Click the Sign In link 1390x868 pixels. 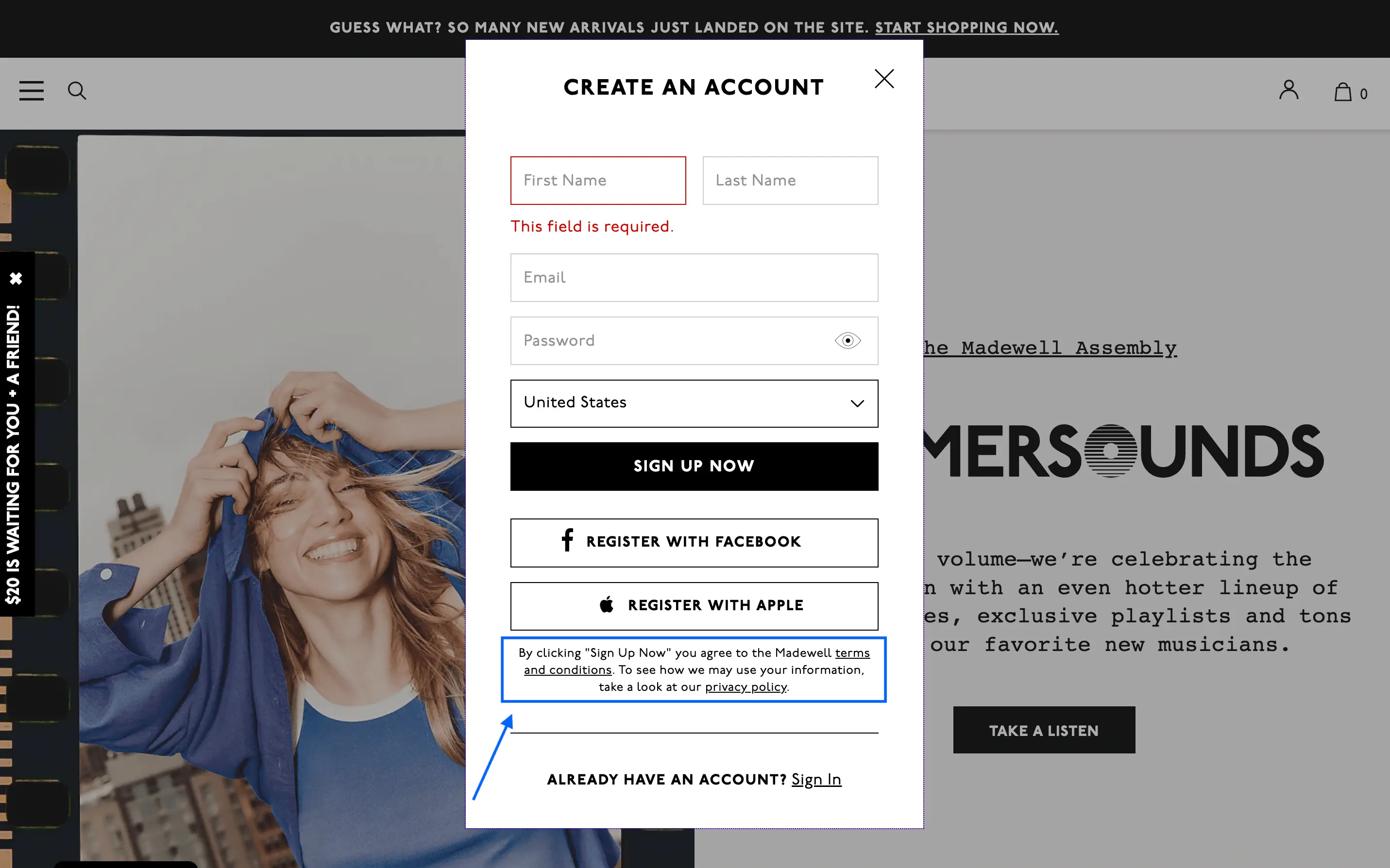tap(816, 779)
